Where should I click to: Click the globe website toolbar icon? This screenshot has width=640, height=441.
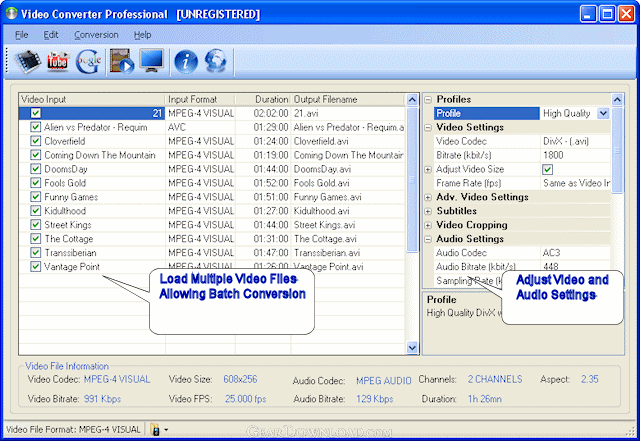(x=216, y=62)
